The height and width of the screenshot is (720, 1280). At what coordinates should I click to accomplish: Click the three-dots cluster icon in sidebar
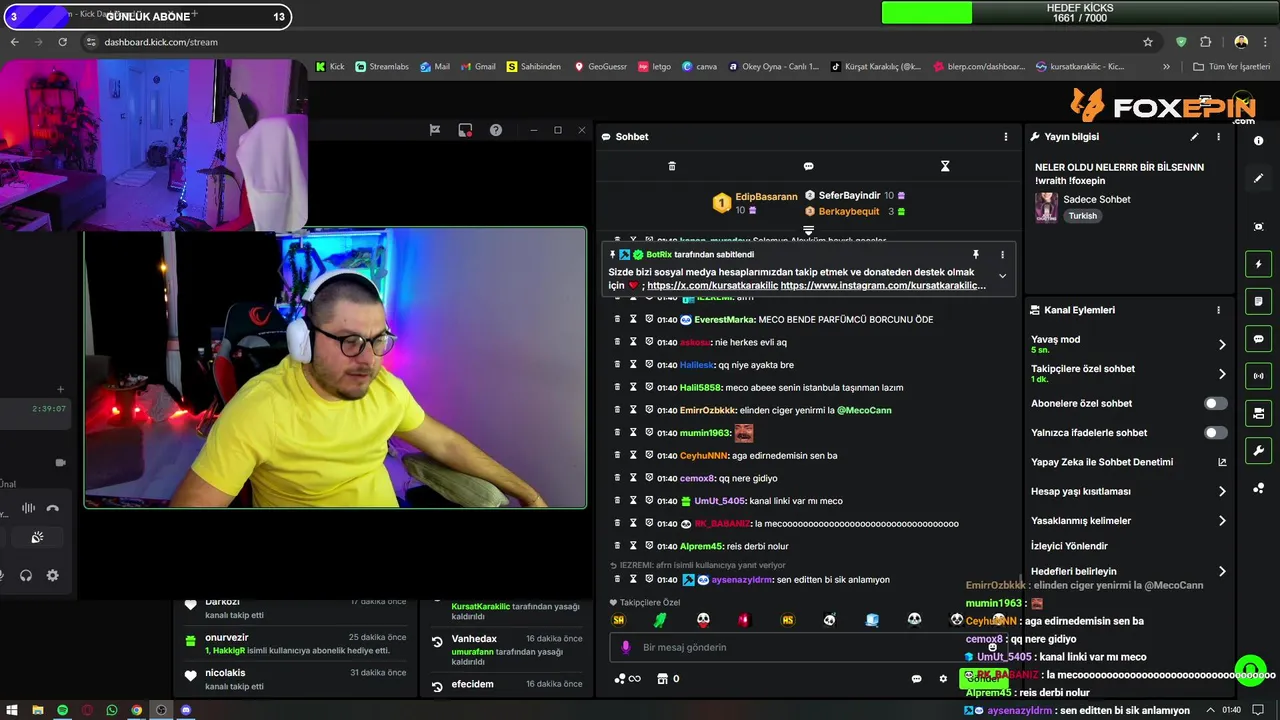1258,488
